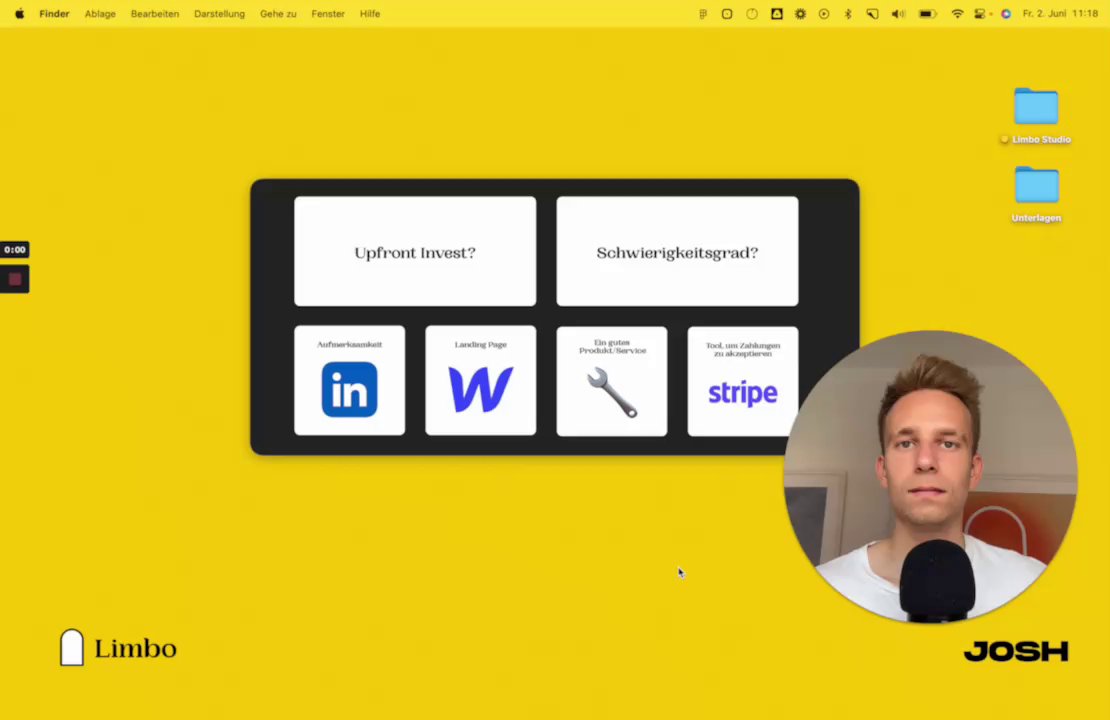Open the Bearbeiten menu

coord(154,13)
